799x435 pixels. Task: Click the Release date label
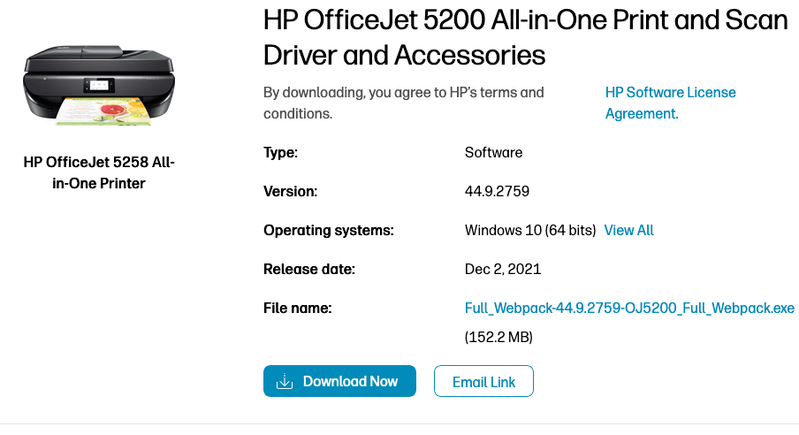coord(309,269)
